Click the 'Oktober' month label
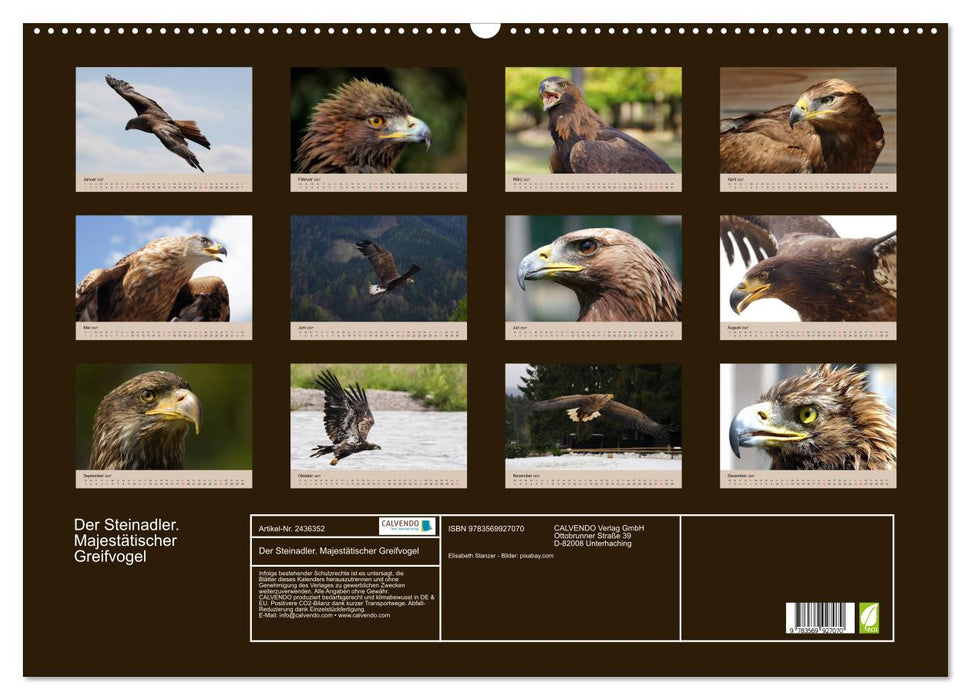Viewport: 971px width, 700px height. point(307,476)
